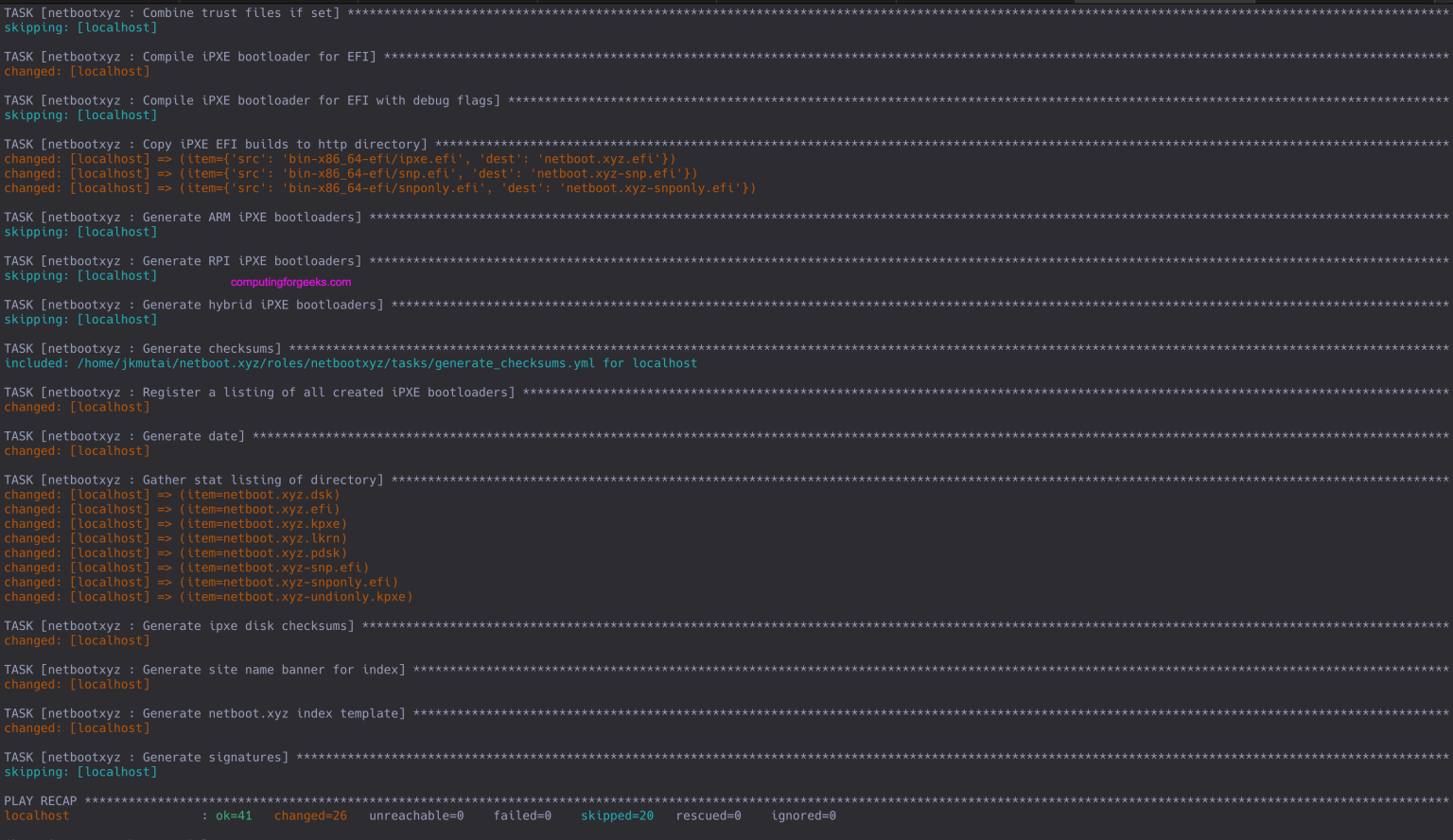Select the unreachable=0 status text

pos(415,815)
